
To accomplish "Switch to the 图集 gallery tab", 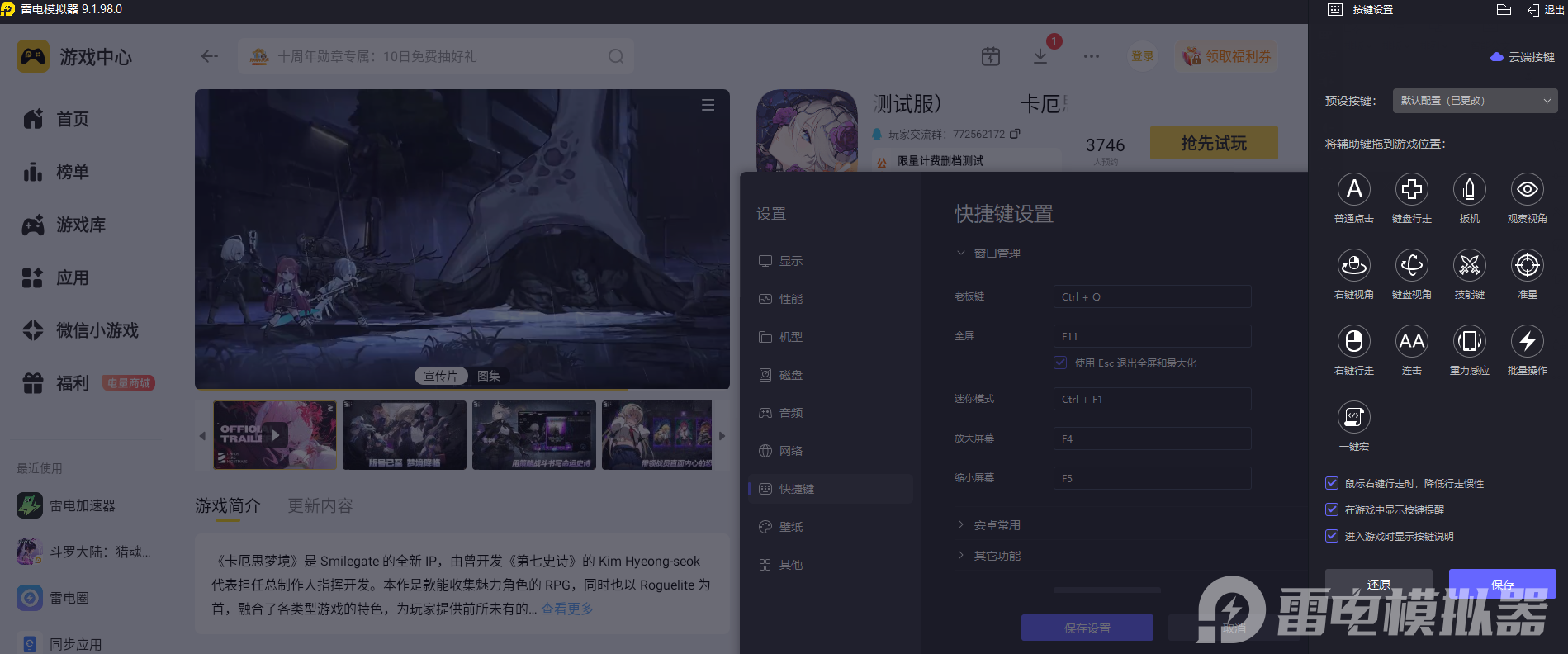I will pos(489,376).
